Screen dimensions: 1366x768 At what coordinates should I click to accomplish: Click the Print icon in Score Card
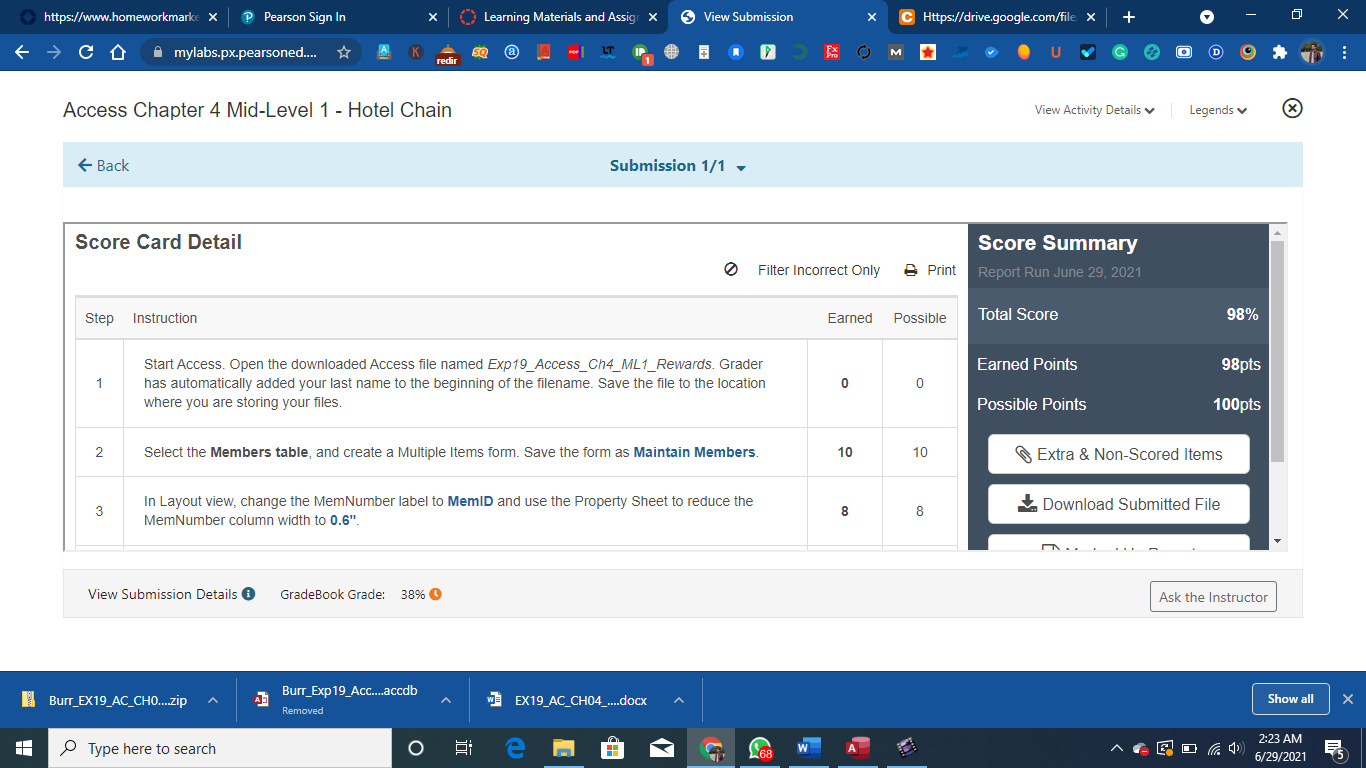[x=911, y=270]
